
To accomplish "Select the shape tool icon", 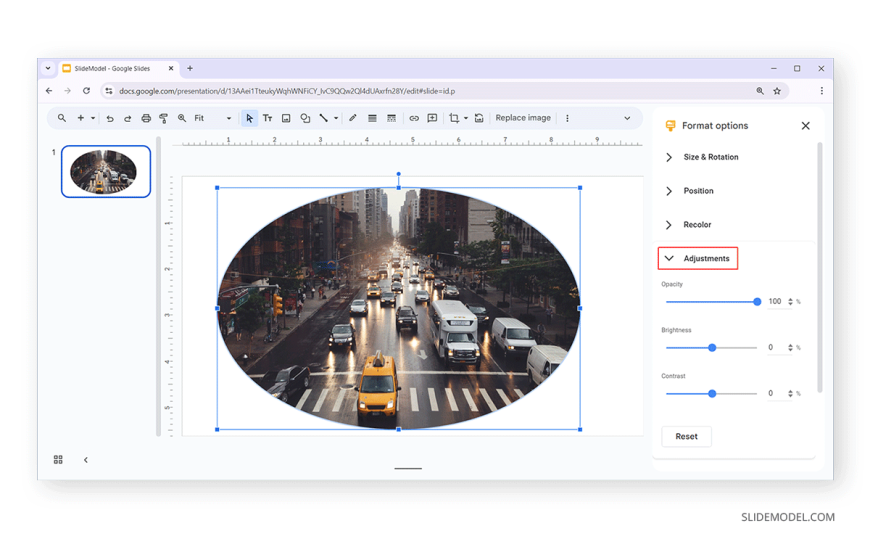I will 305,118.
